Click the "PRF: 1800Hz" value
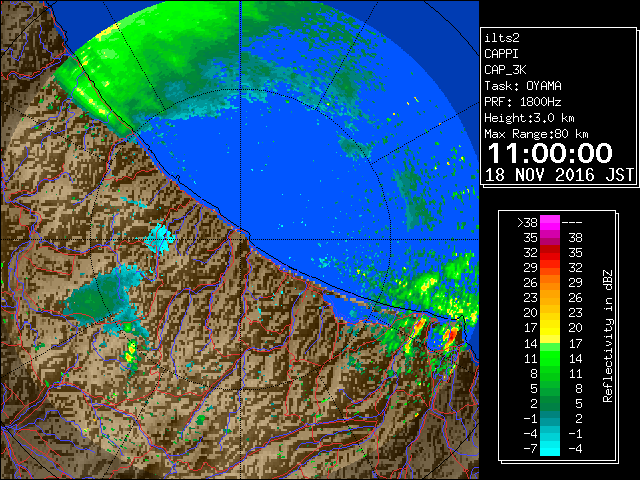This screenshot has height=480, width=640. click(523, 102)
